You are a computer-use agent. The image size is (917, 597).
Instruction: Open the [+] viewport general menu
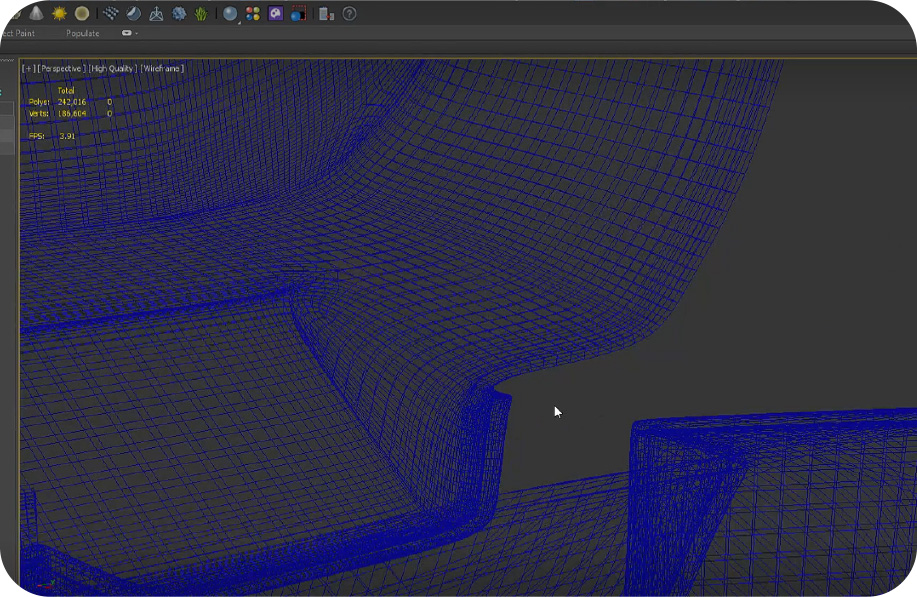[27, 68]
